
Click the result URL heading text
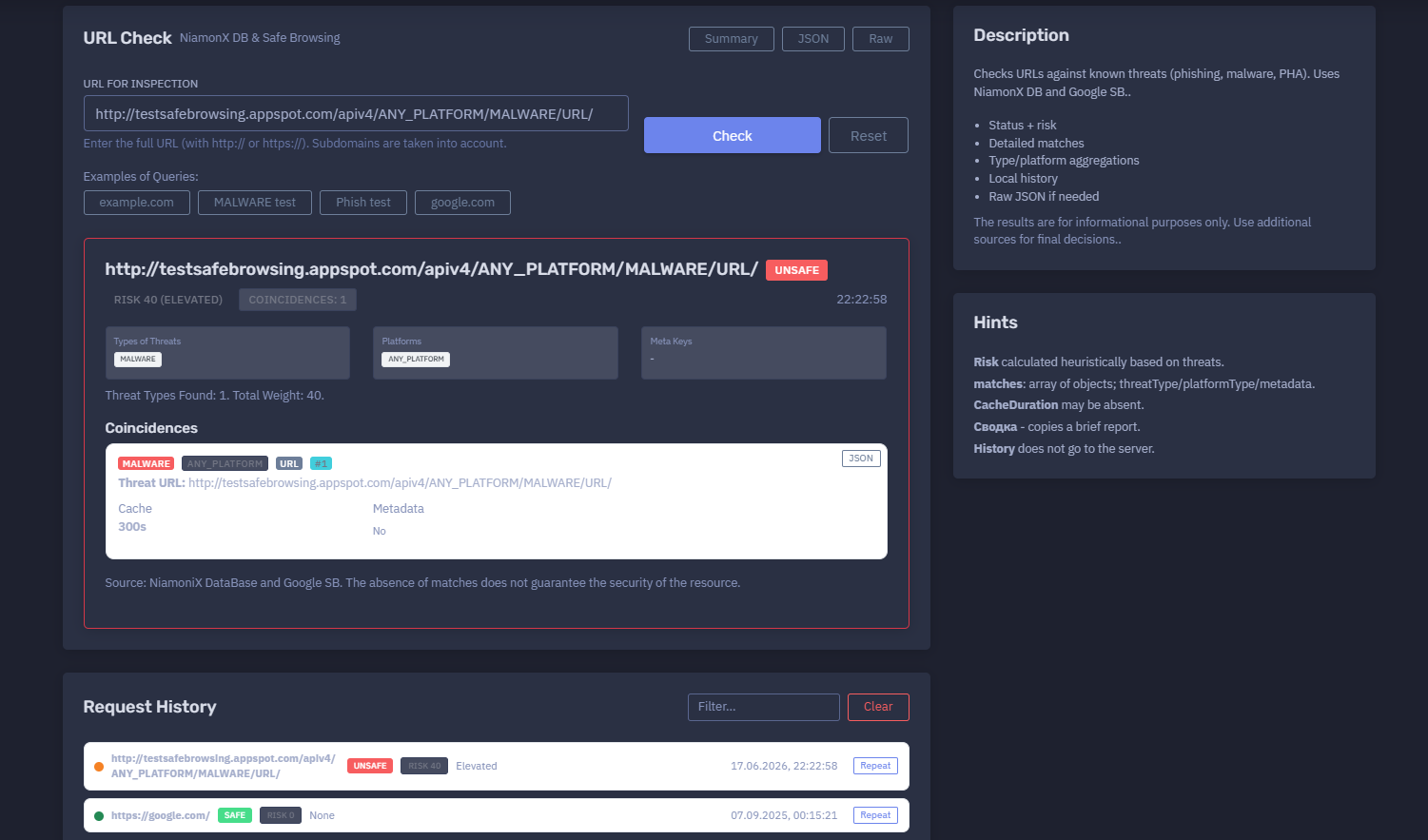click(x=431, y=269)
